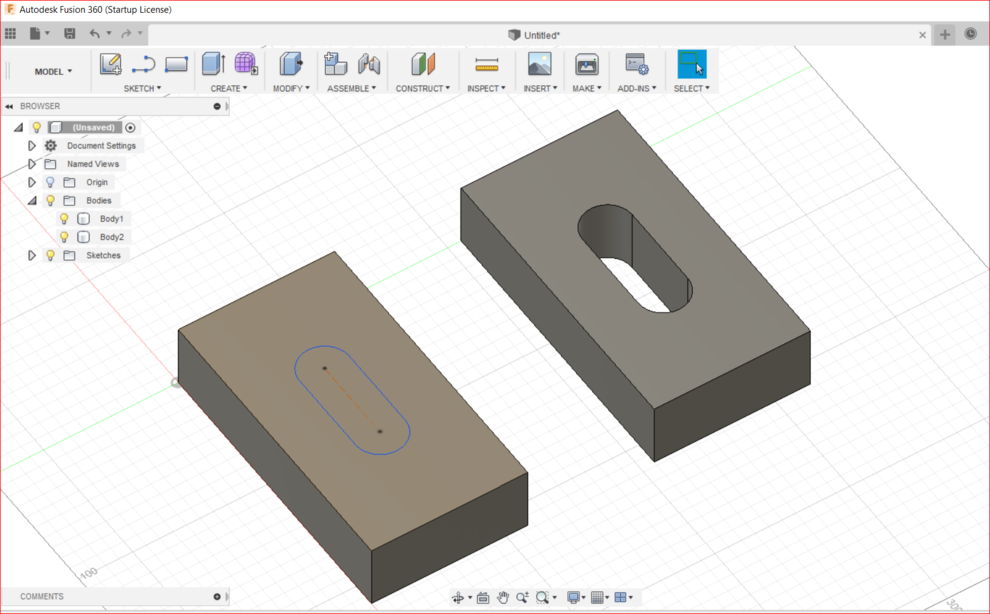Open the Viewports layout icon

[x=621, y=597]
